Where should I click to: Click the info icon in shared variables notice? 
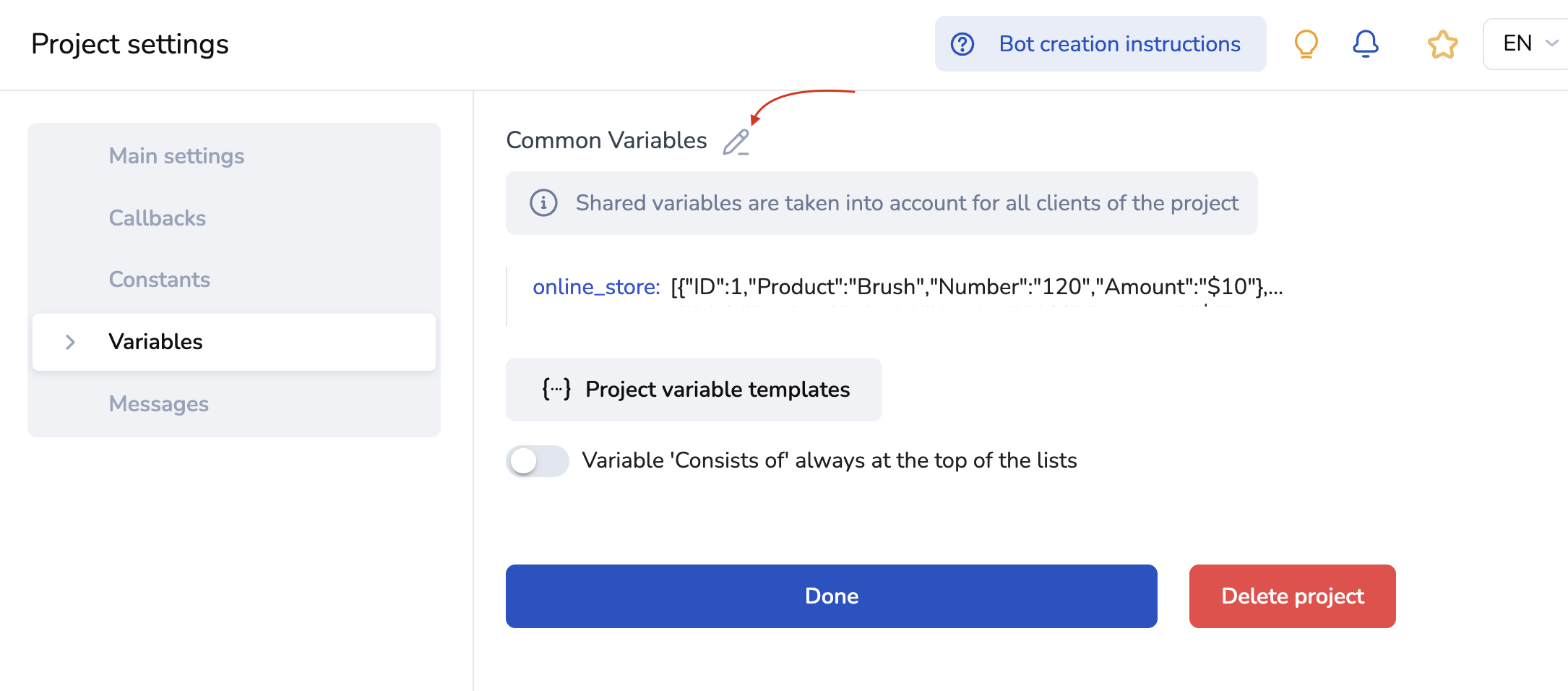coord(543,203)
